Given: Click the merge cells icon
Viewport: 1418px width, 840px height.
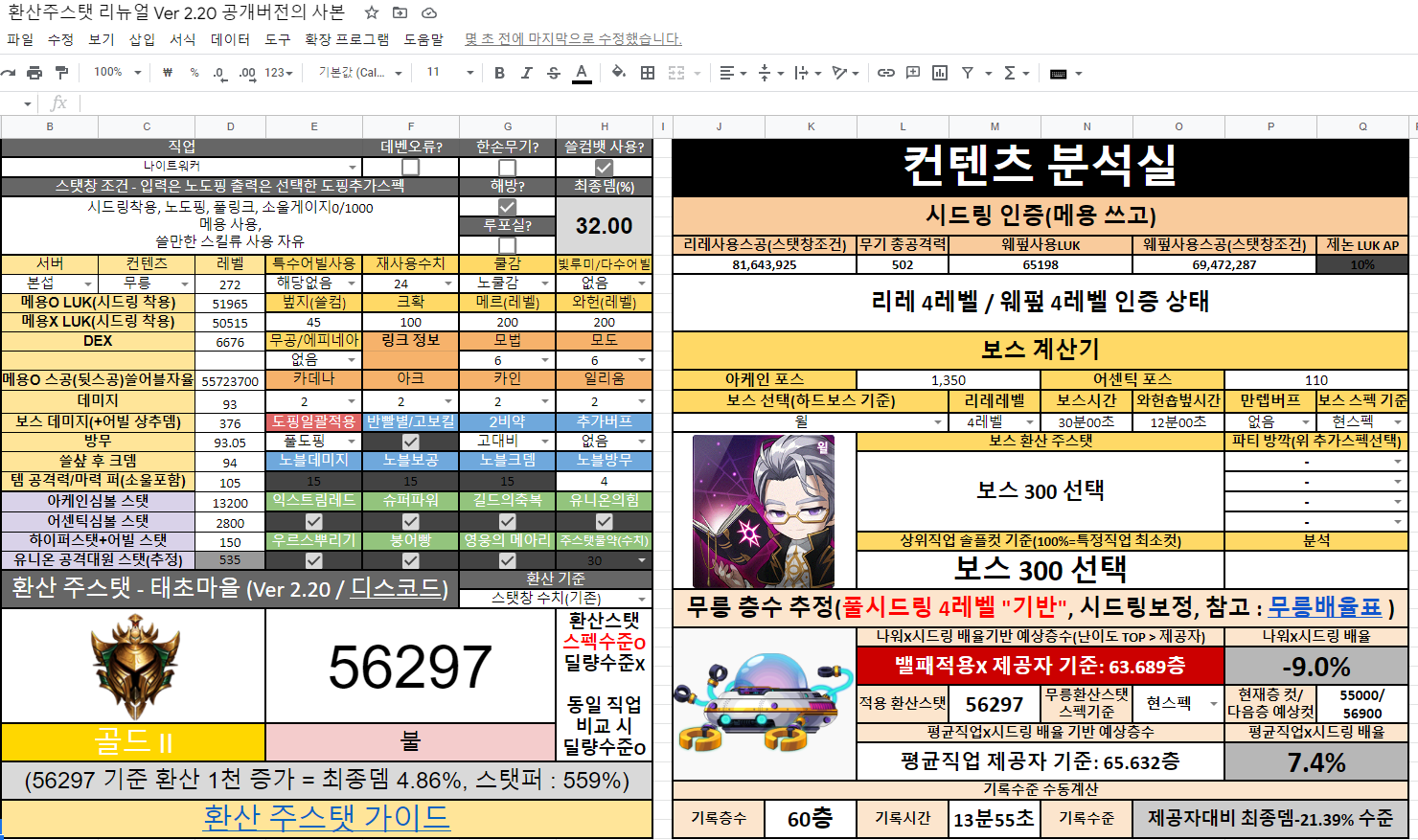Looking at the screenshot, I should (676, 73).
